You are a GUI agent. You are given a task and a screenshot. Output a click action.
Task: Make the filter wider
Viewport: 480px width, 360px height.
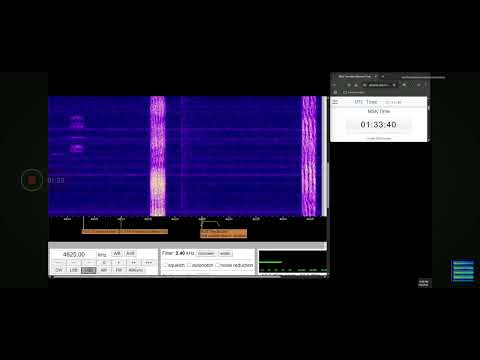(225, 253)
